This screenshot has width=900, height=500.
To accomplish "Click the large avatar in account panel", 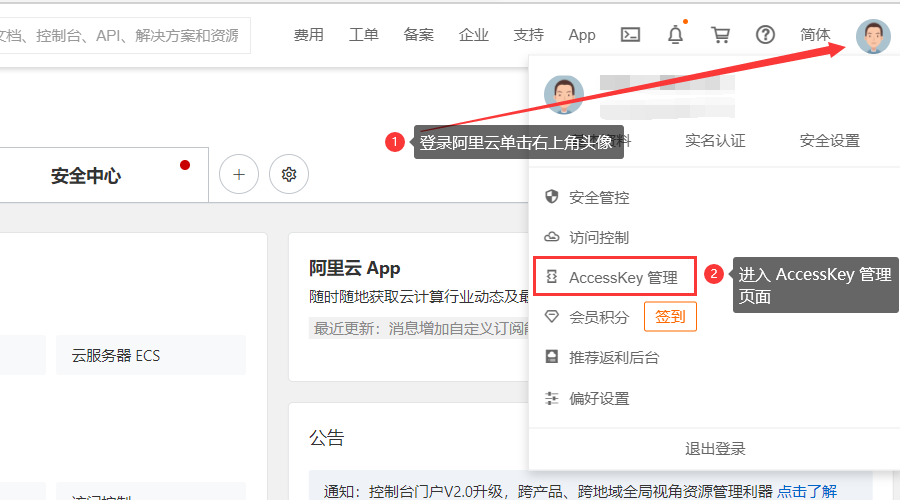I will pyautogui.click(x=564, y=95).
